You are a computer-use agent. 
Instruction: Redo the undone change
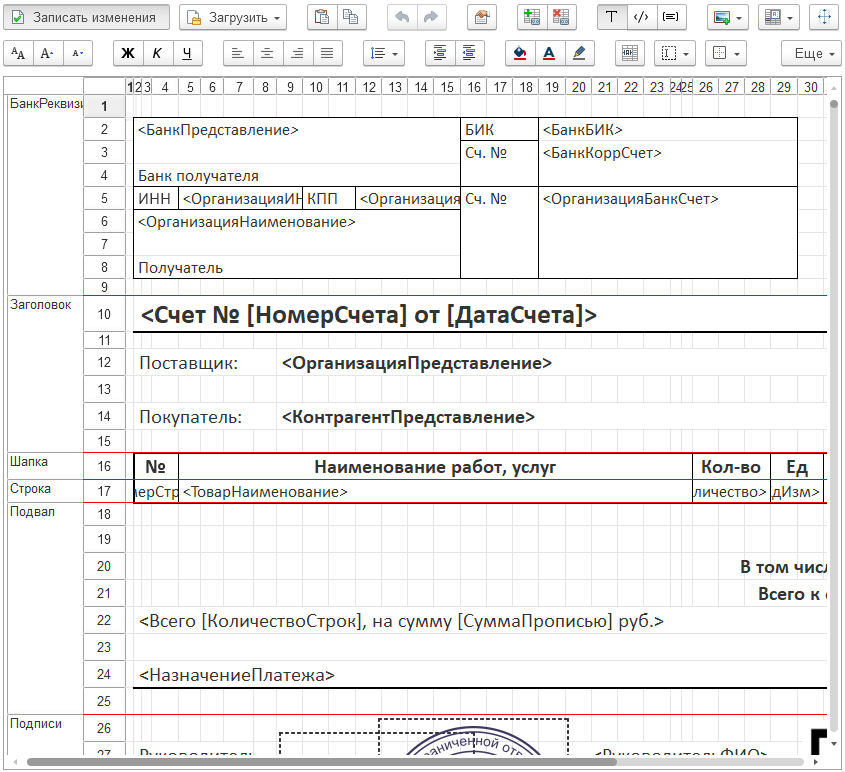pos(431,17)
